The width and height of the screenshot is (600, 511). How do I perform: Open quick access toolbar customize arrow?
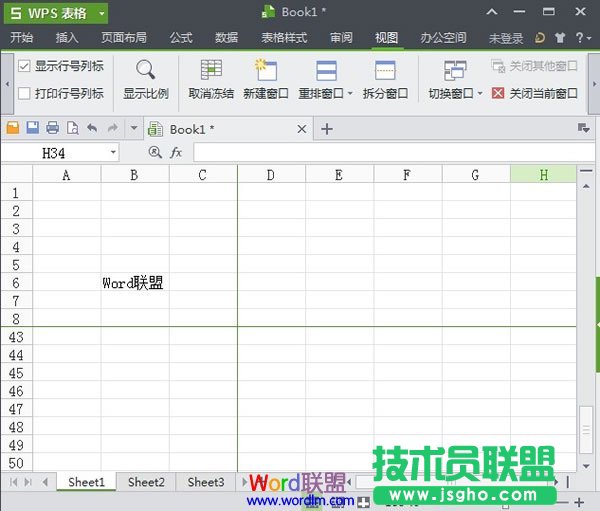click(134, 128)
